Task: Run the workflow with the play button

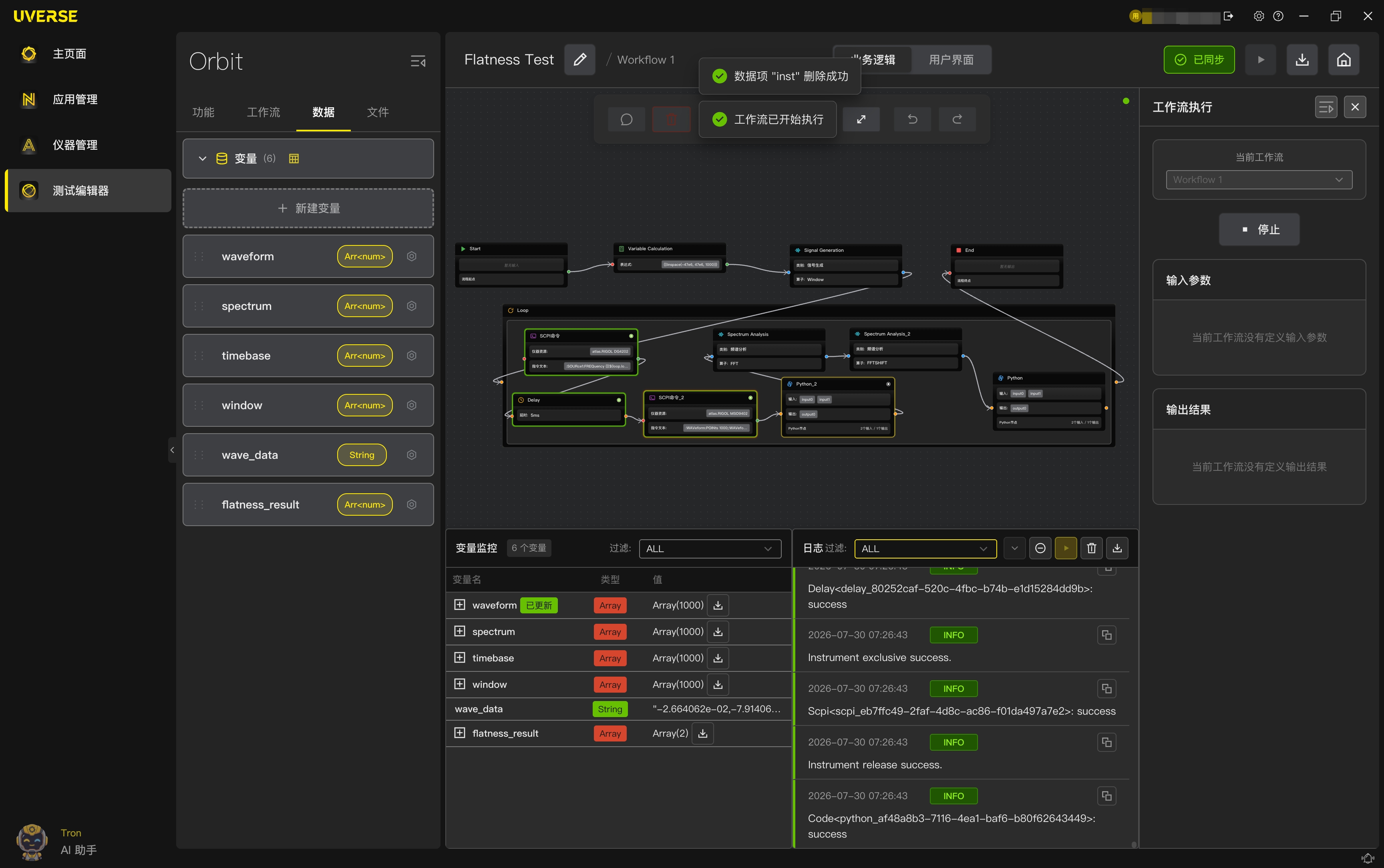Action: click(x=1261, y=60)
